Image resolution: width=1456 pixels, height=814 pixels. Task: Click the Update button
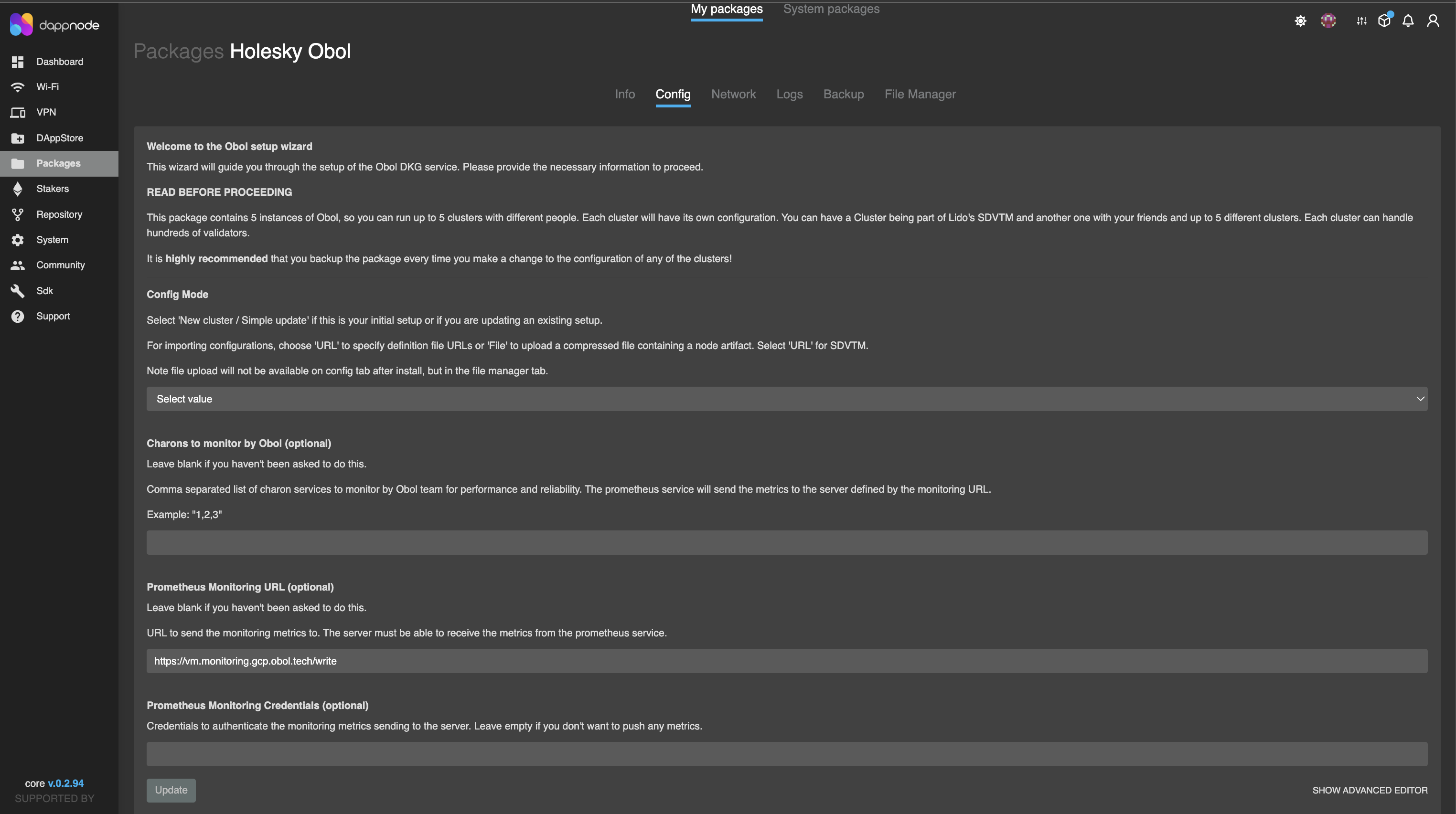tap(171, 790)
